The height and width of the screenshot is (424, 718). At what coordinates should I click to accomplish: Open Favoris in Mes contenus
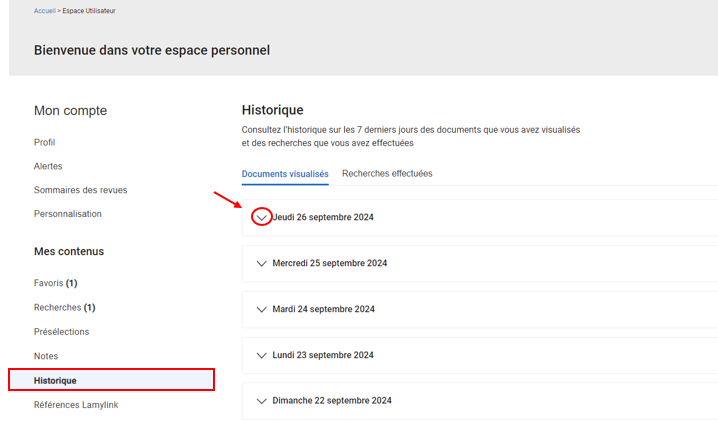click(55, 284)
